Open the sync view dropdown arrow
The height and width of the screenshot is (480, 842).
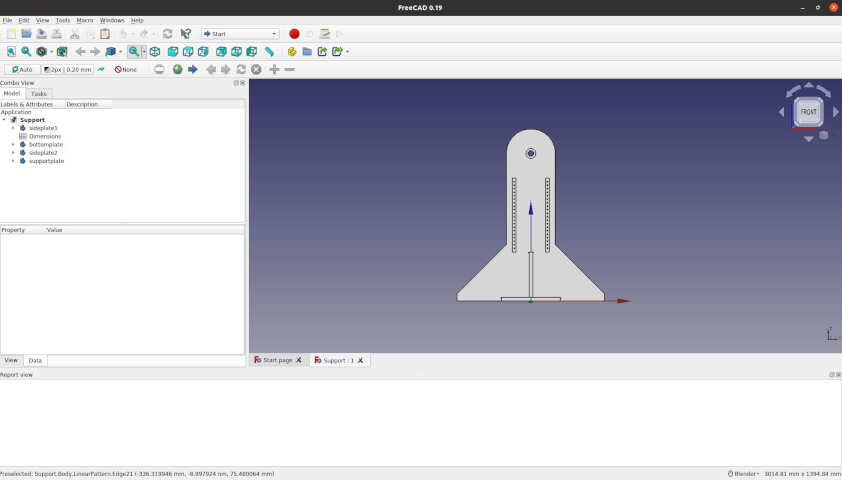click(x=120, y=52)
